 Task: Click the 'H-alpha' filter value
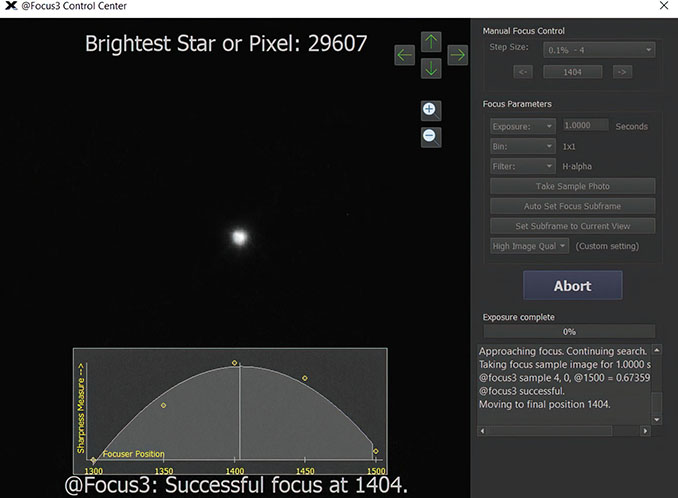point(577,166)
